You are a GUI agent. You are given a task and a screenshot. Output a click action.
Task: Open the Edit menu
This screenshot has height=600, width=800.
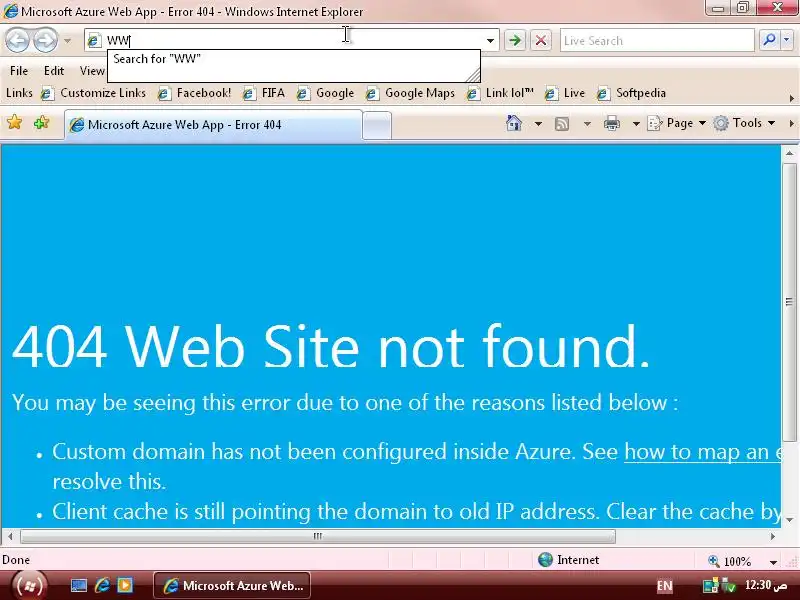[x=54, y=71]
